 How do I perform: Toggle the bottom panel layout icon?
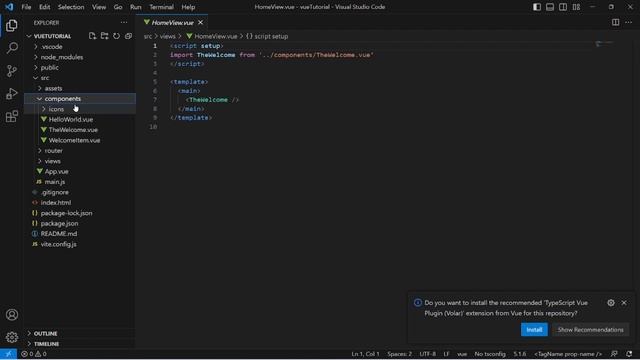550,7
